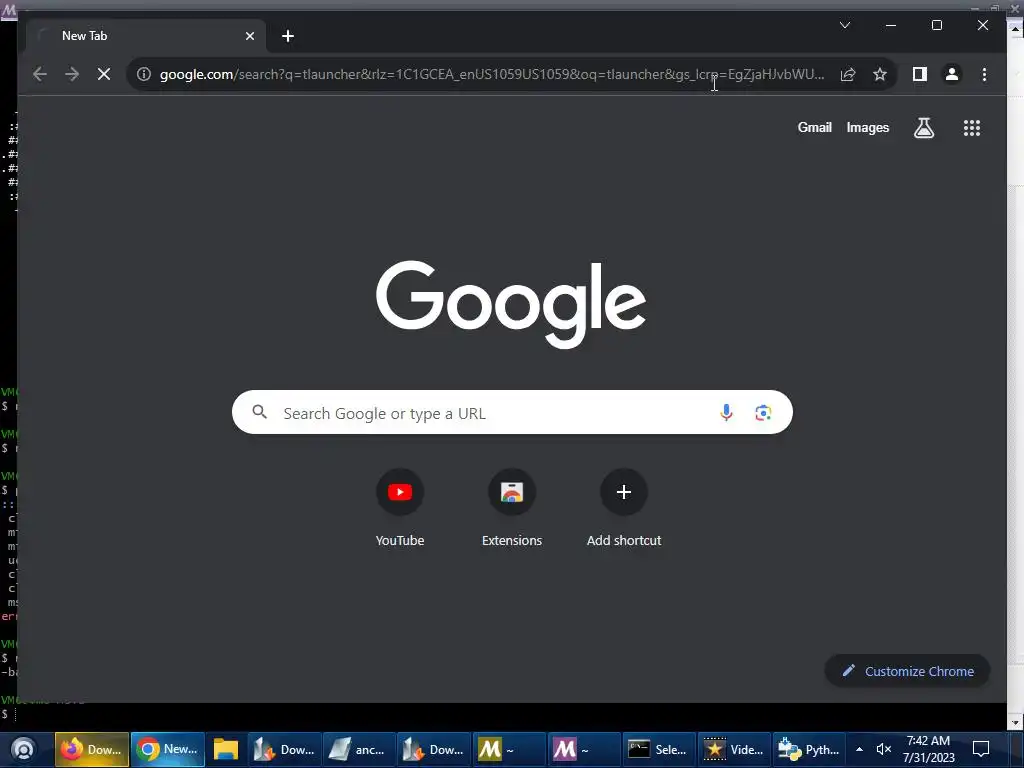This screenshot has width=1024, height=768.
Task: Open the Chrome profile icon
Action: point(952,74)
